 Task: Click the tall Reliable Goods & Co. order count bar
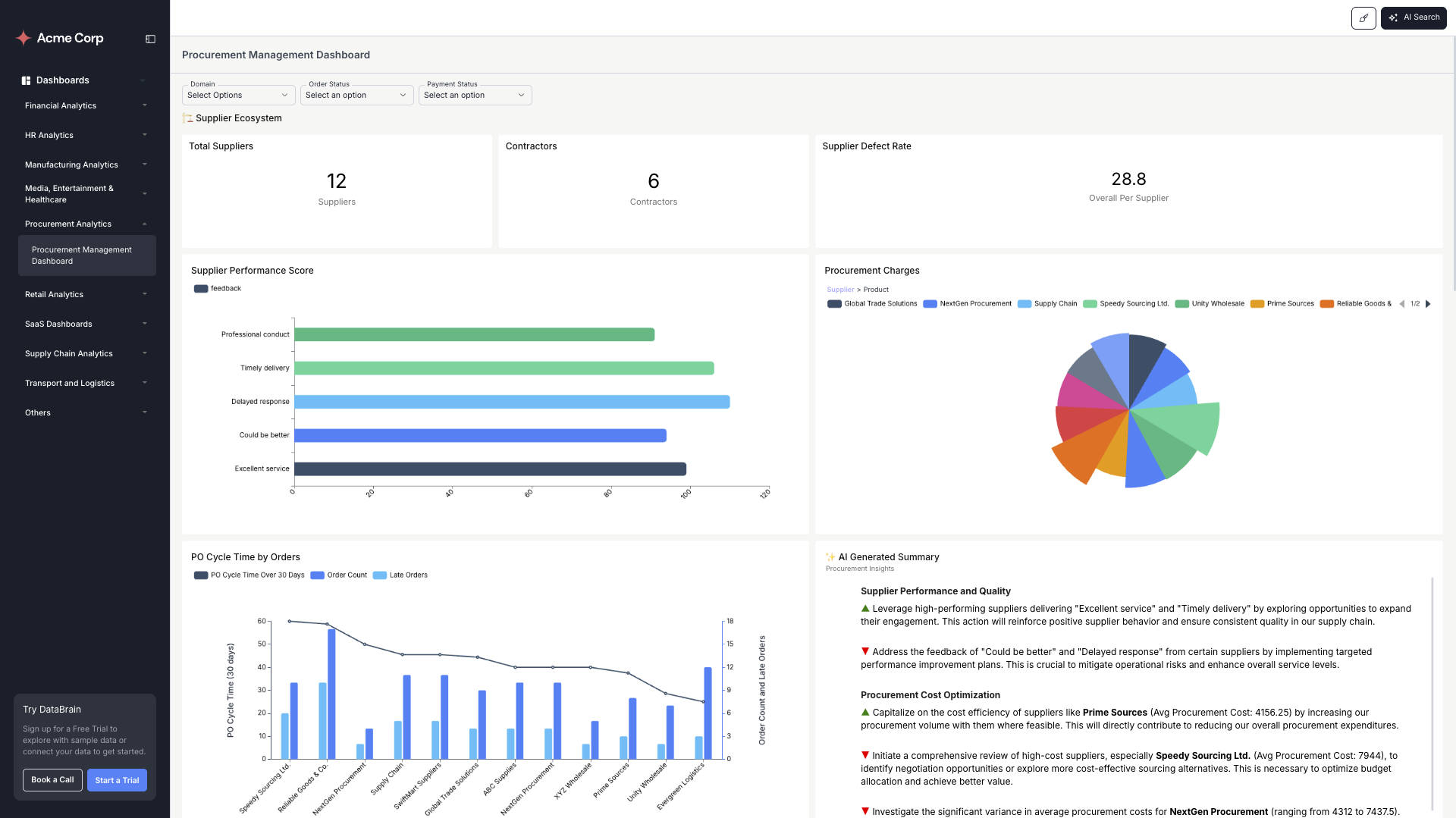(x=331, y=694)
